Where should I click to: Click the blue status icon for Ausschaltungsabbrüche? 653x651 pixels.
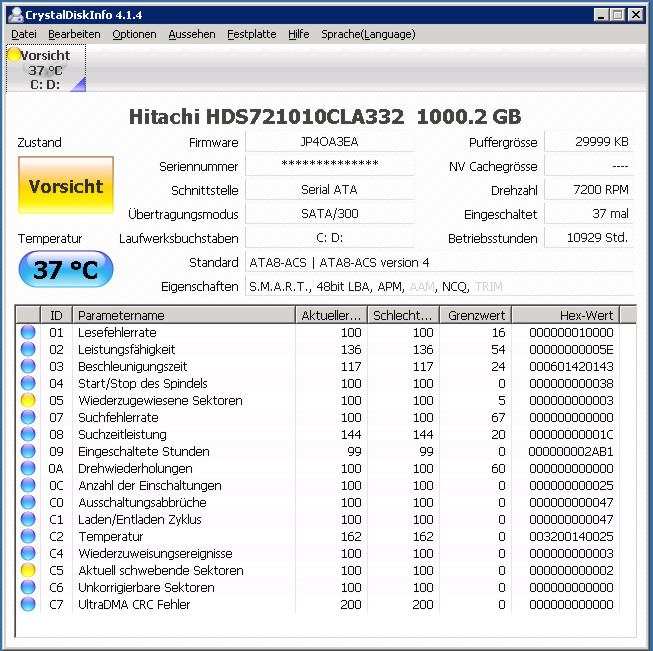(x=28, y=502)
